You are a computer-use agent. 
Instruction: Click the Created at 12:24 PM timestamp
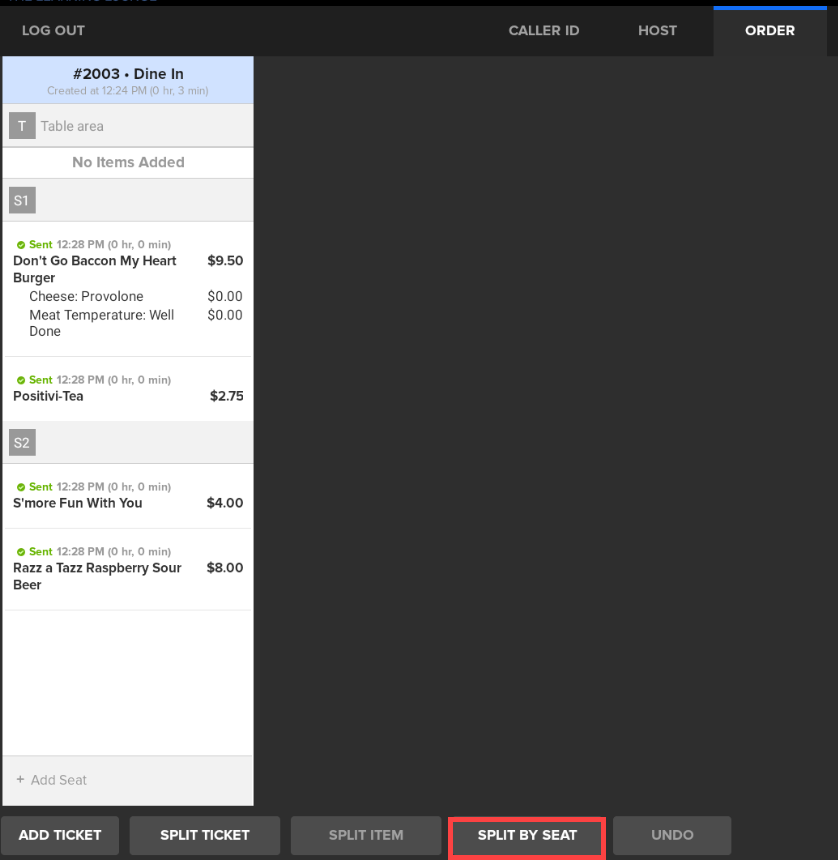(x=128, y=90)
